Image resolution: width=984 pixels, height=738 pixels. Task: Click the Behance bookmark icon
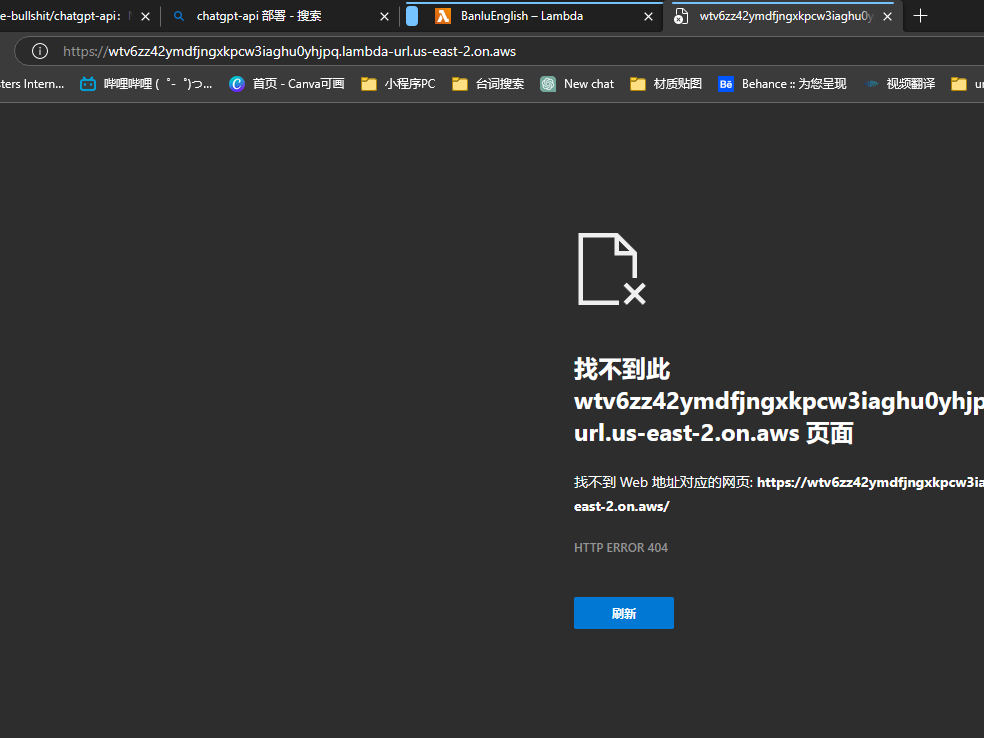[725, 84]
